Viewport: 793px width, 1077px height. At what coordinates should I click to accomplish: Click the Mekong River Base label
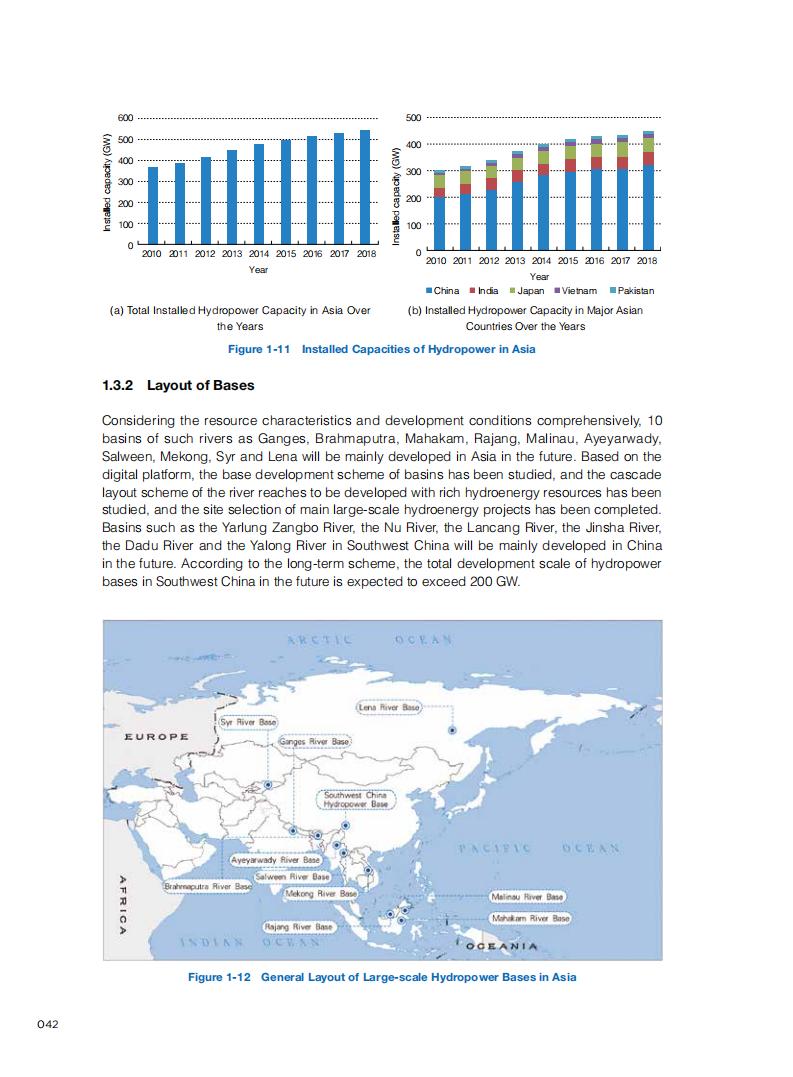pos(321,893)
